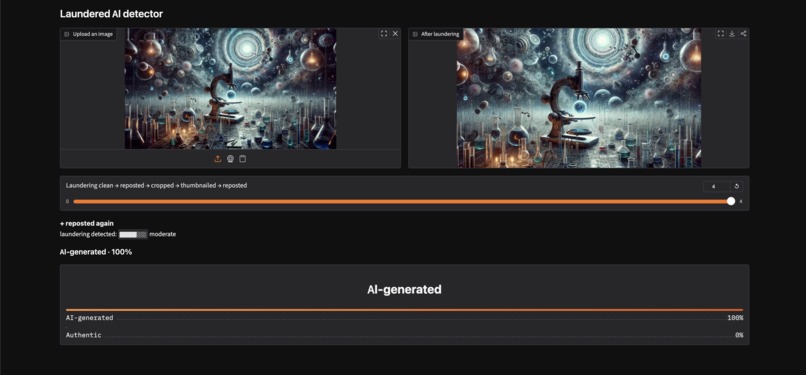This screenshot has width=806, height=375.
Task: Click the laundering steps label starting 'Laundering clean'
Action: [156, 185]
